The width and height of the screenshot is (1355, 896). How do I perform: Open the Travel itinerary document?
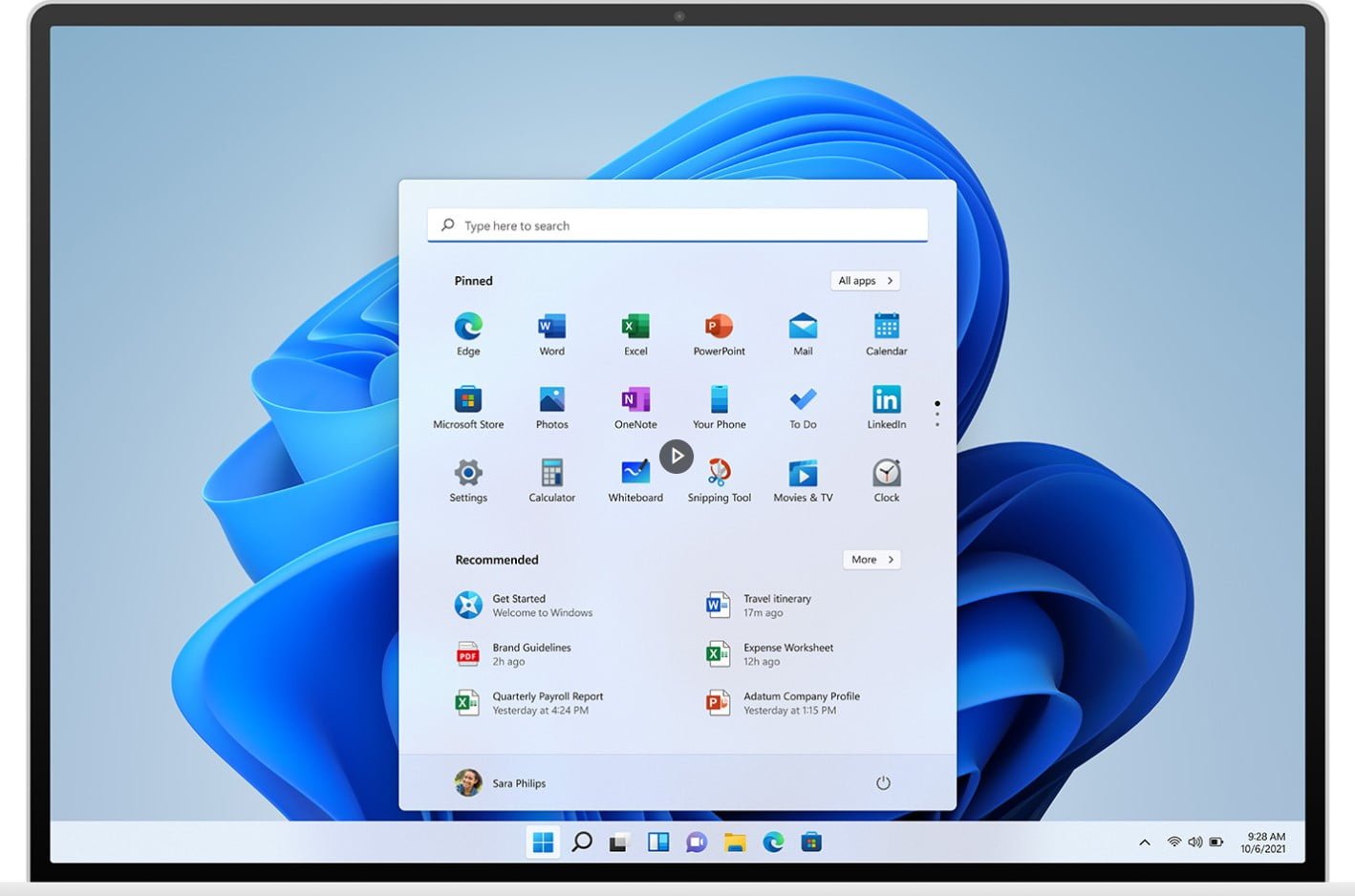coord(776,606)
